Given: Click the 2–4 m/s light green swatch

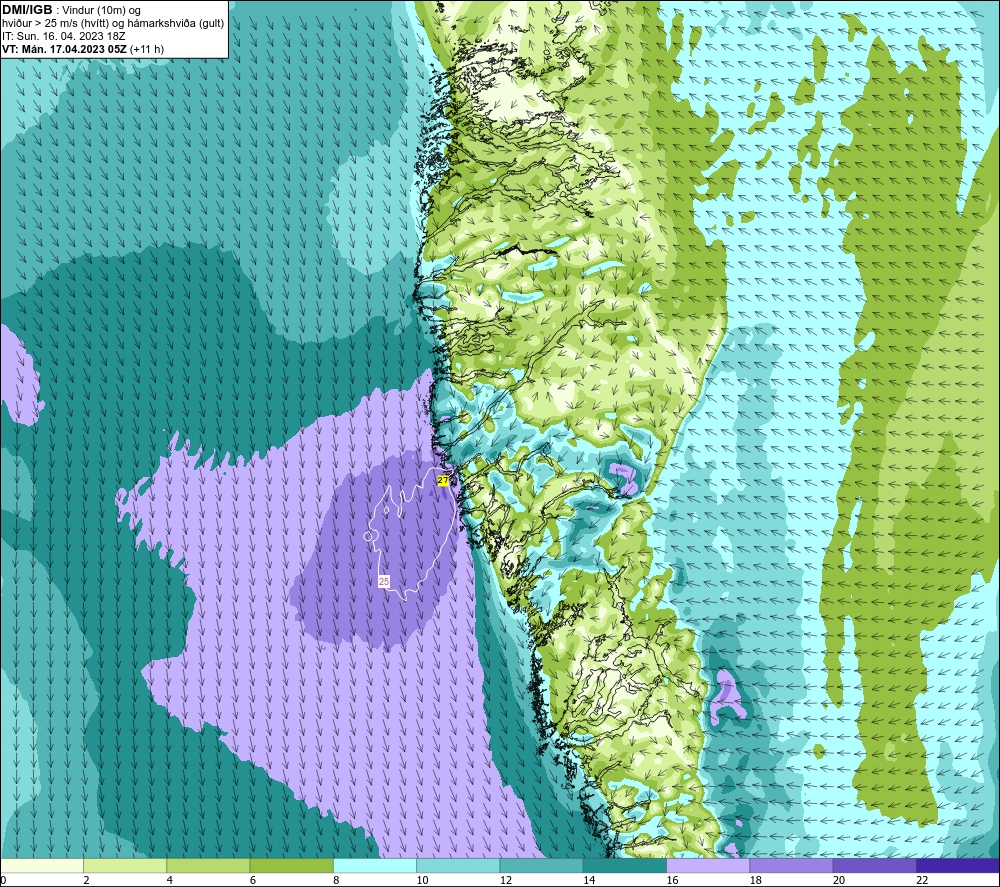Looking at the screenshot, I should 125,865.
